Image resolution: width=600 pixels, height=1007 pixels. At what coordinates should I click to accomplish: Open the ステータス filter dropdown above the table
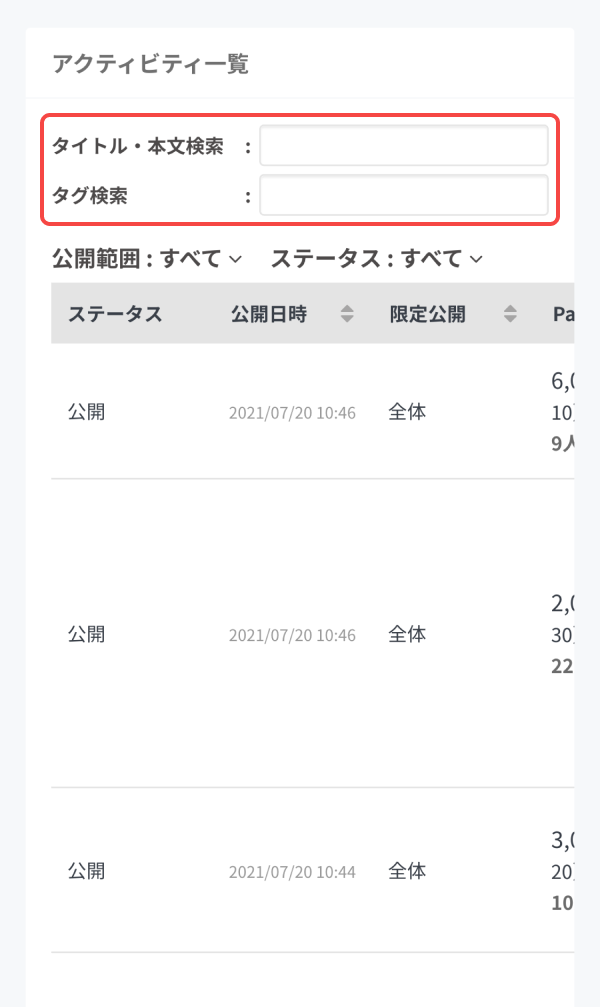(377, 259)
